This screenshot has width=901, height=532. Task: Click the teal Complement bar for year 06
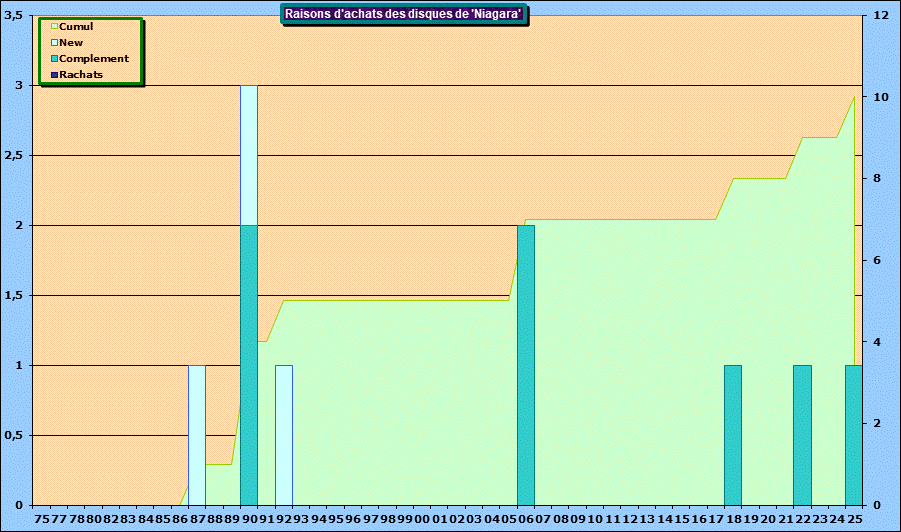526,365
